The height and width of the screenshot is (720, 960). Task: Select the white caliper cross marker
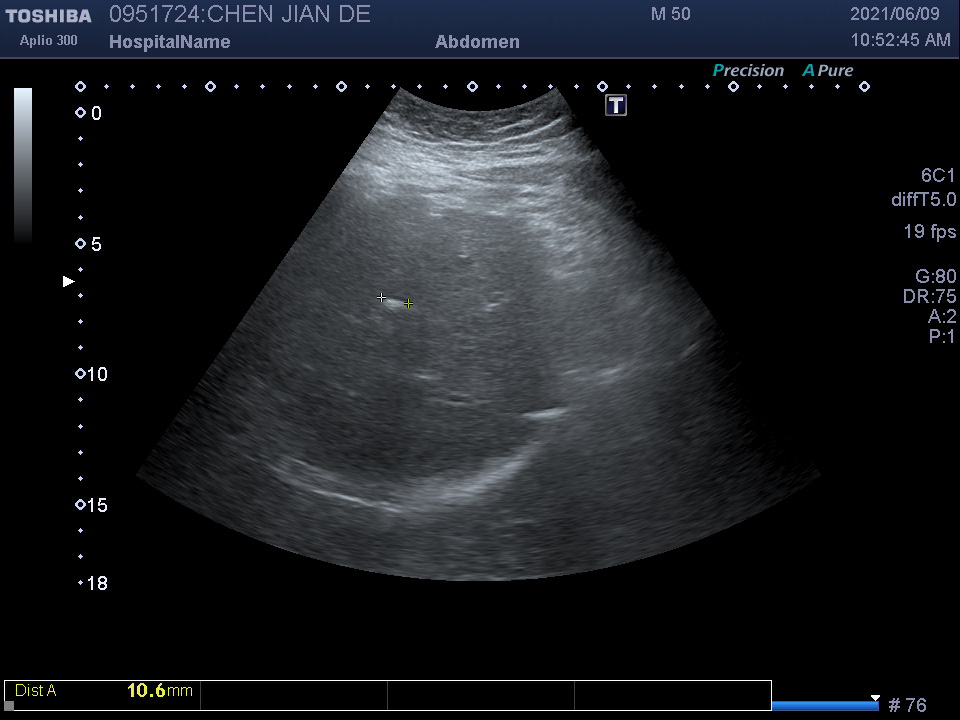[x=381, y=297]
